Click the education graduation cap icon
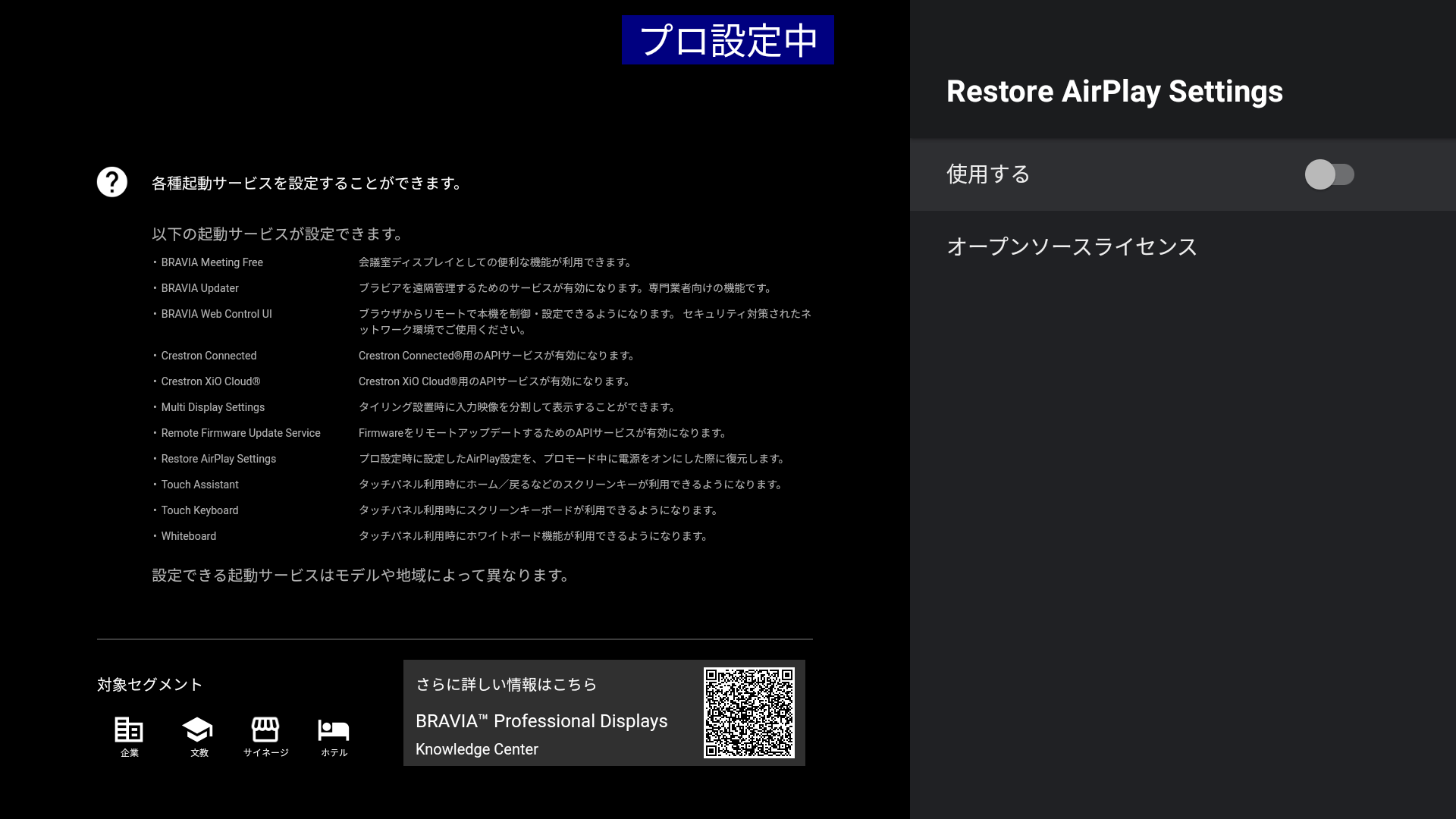Screen dimensions: 1456x819 coord(197,730)
